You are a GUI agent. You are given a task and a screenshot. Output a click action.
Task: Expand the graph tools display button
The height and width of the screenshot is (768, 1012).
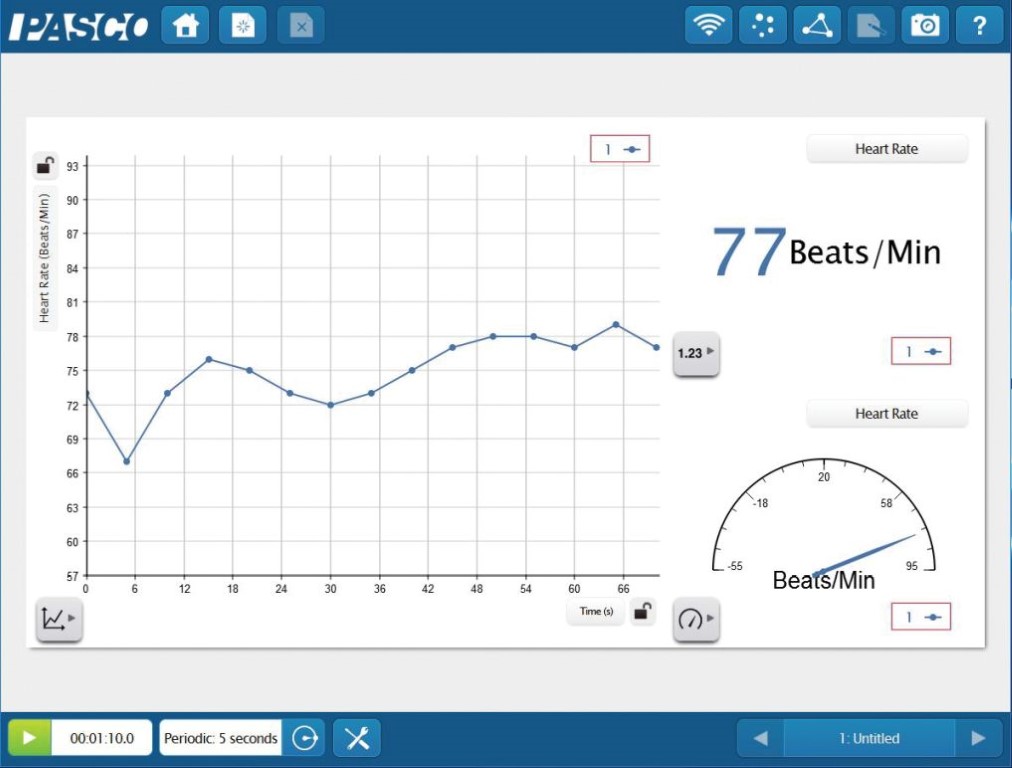59,620
